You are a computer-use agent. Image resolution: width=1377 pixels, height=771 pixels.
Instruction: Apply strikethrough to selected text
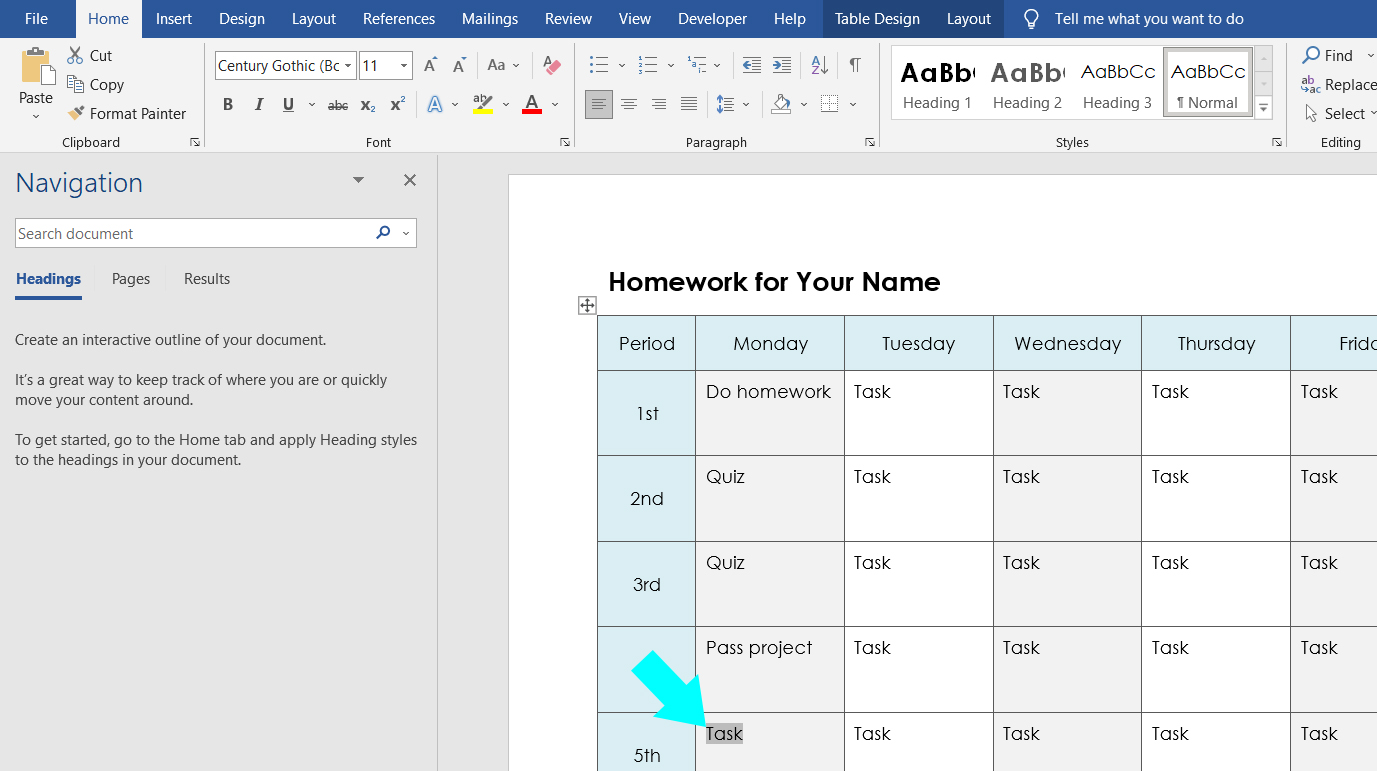click(337, 104)
